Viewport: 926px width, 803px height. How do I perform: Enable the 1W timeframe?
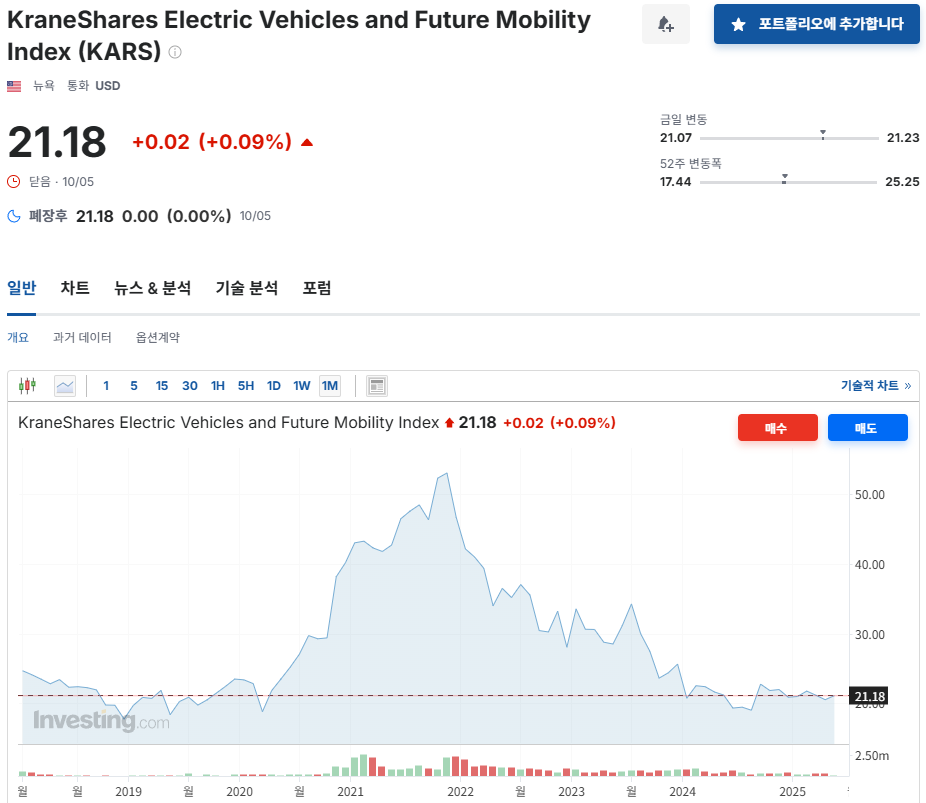click(301, 385)
